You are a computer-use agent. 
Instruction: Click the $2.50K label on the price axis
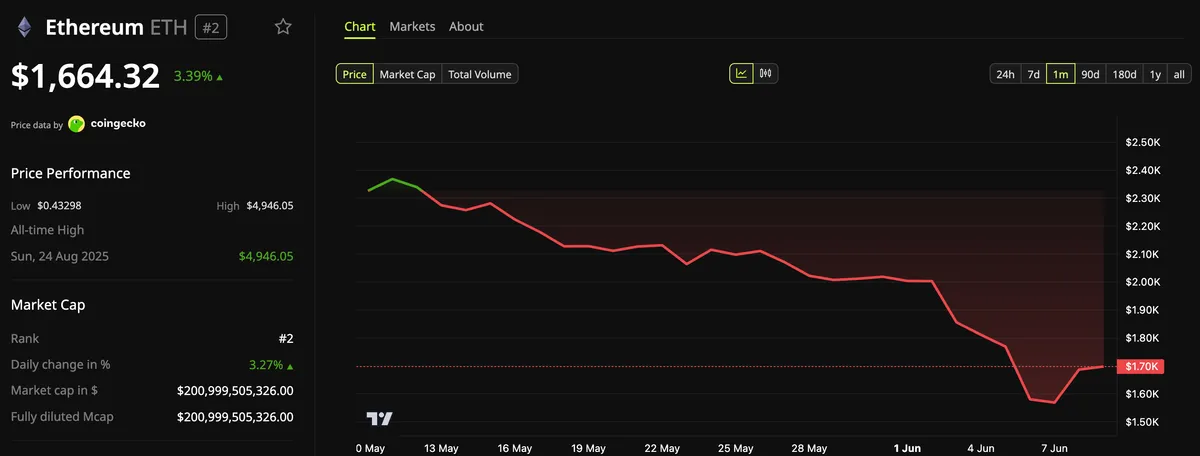(x=1143, y=143)
